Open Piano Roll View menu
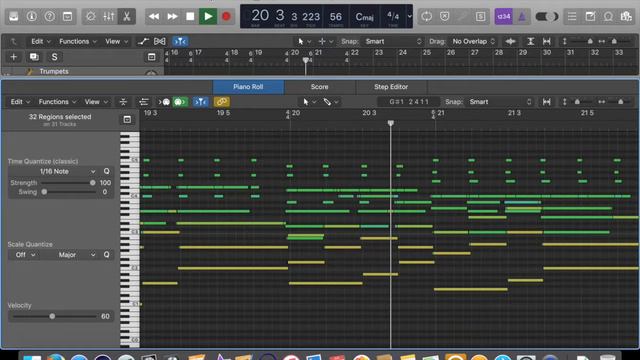 point(96,102)
